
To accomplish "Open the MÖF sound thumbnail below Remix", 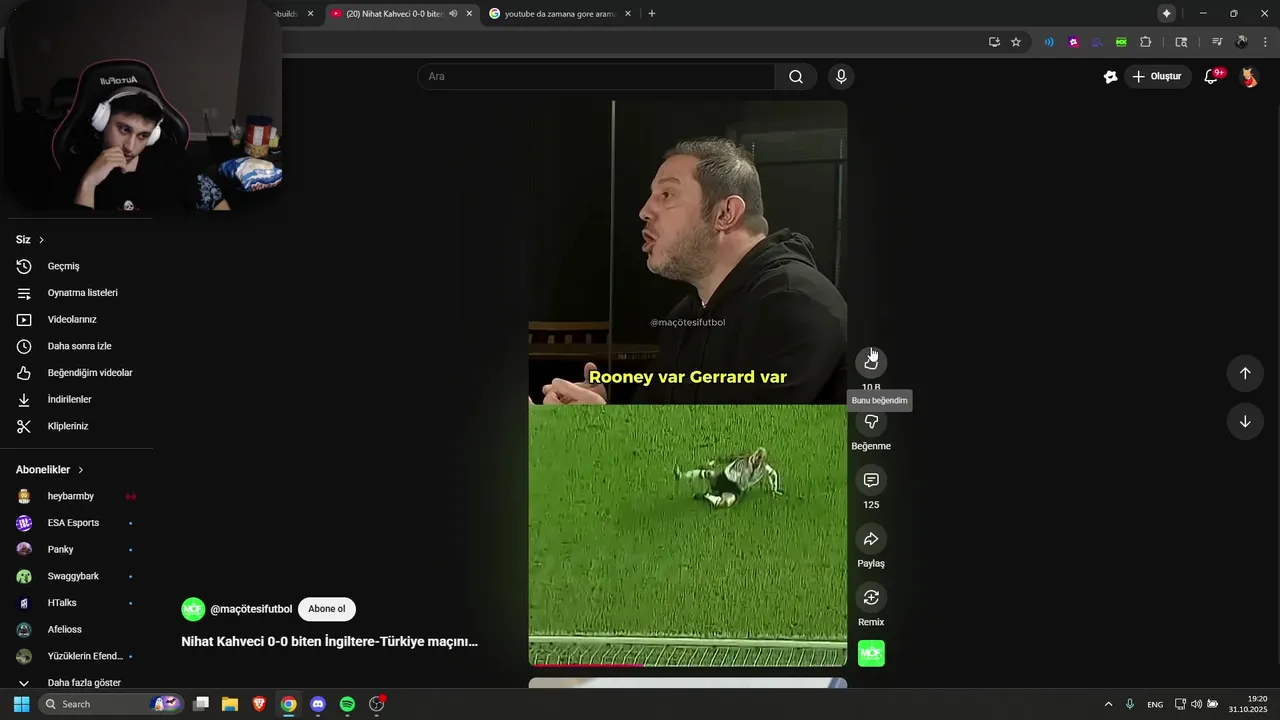I will tap(871, 653).
